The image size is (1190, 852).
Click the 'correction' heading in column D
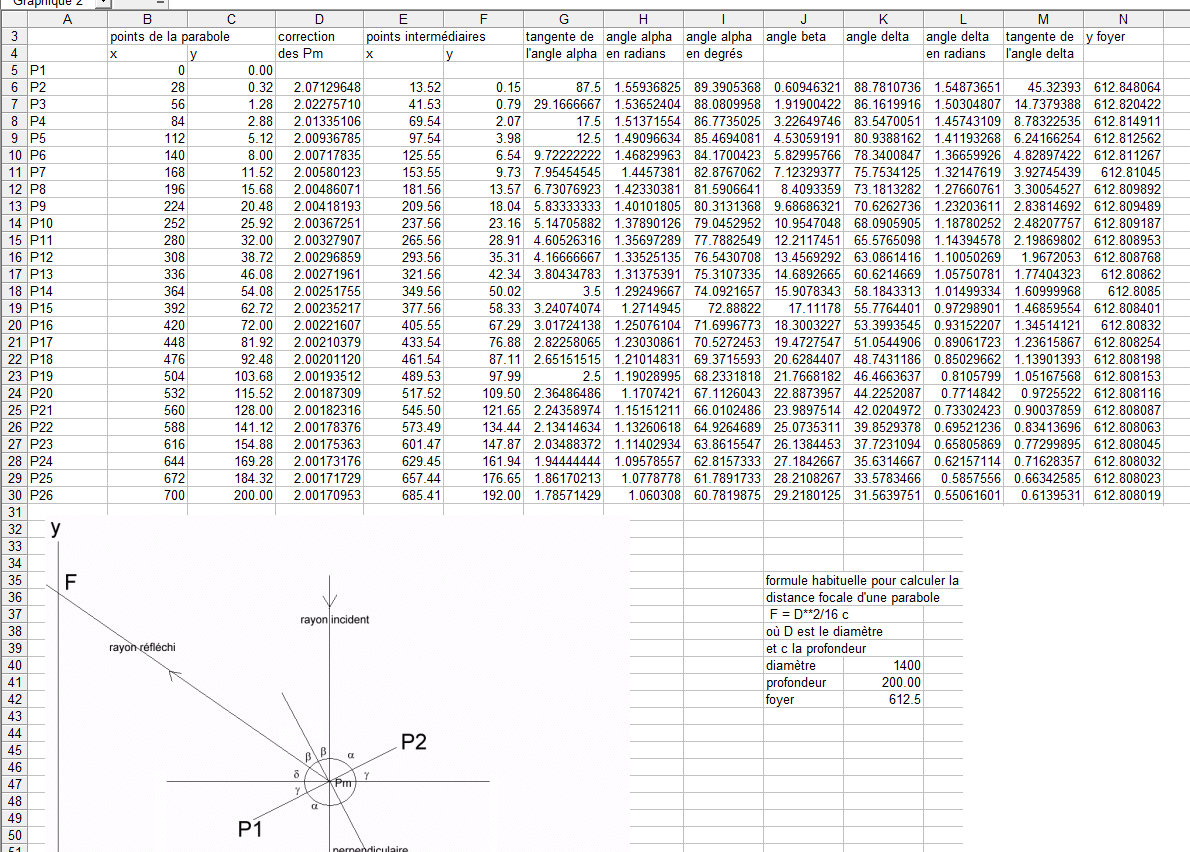pyautogui.click(x=307, y=36)
